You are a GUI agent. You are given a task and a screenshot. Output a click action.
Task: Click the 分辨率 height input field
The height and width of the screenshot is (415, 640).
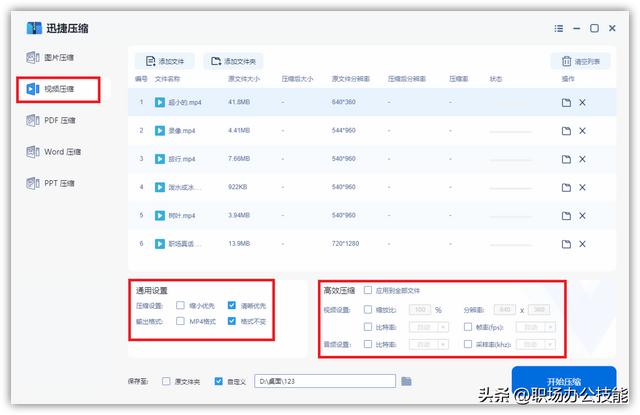tap(539, 310)
